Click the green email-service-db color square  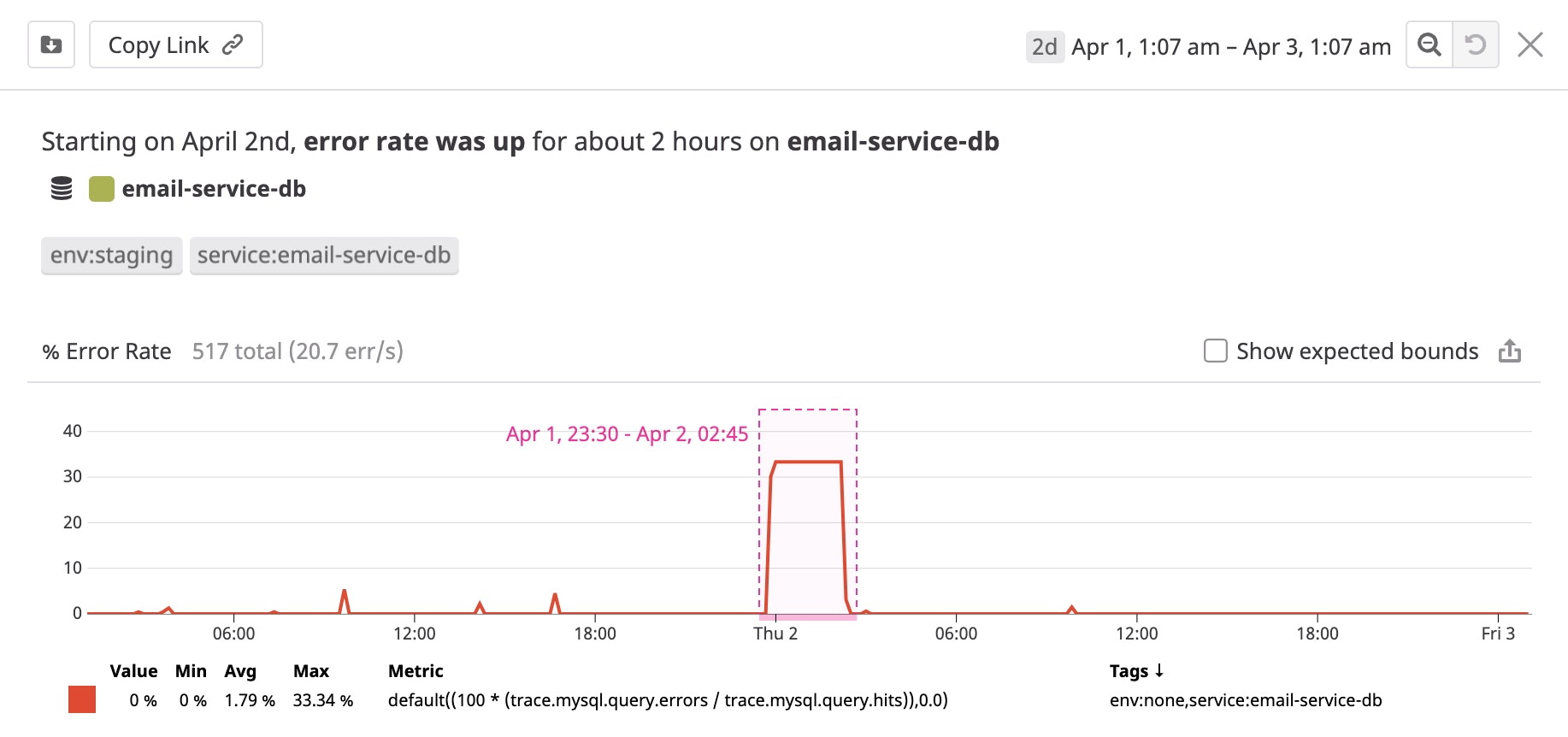point(102,189)
